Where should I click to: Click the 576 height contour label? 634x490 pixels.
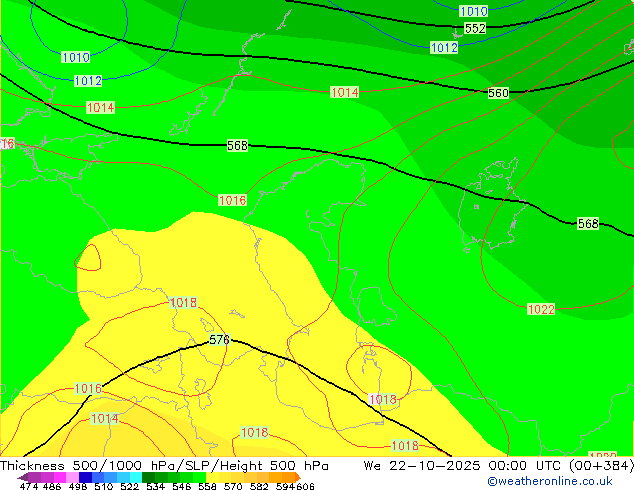point(220,340)
